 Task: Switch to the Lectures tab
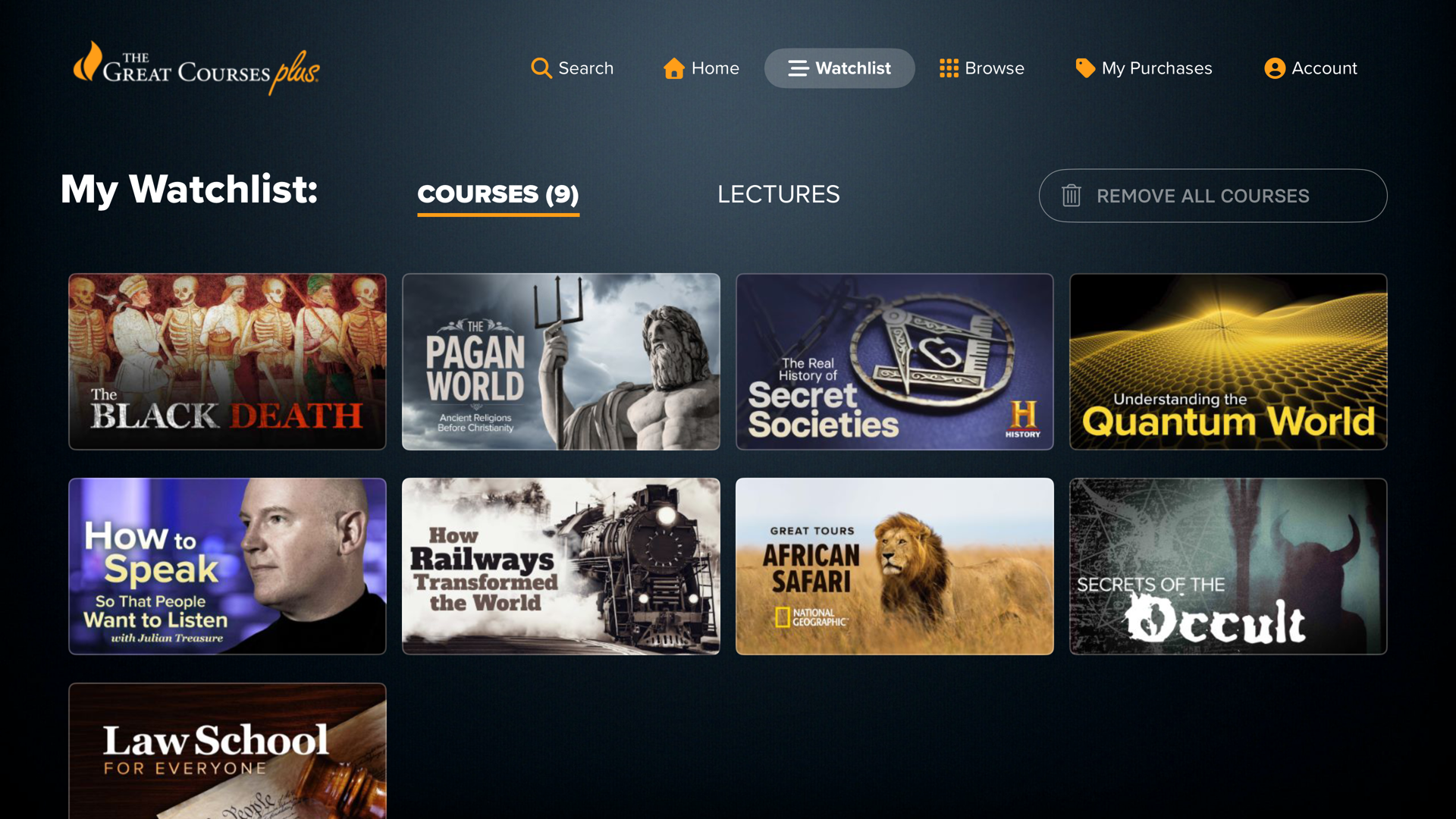click(779, 194)
